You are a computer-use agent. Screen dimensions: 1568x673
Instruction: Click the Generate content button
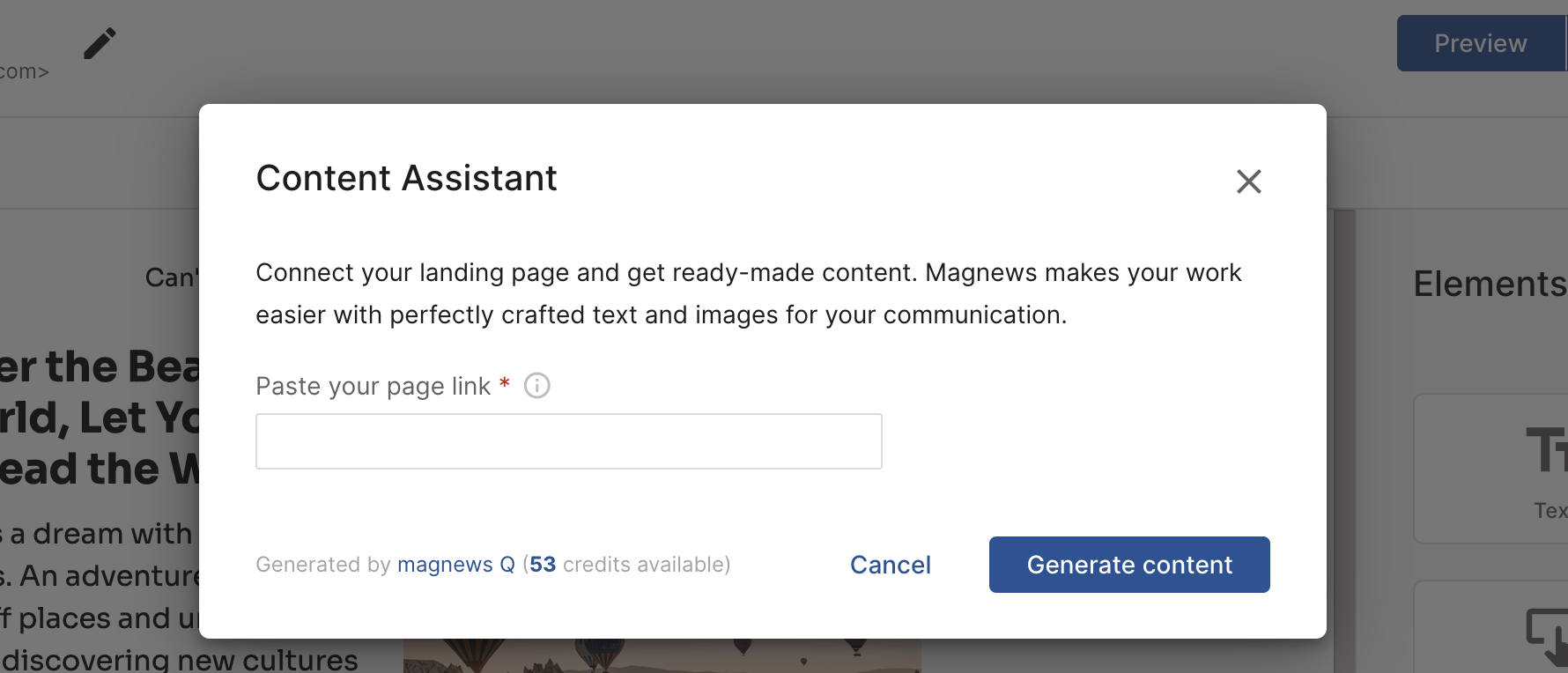pos(1129,565)
